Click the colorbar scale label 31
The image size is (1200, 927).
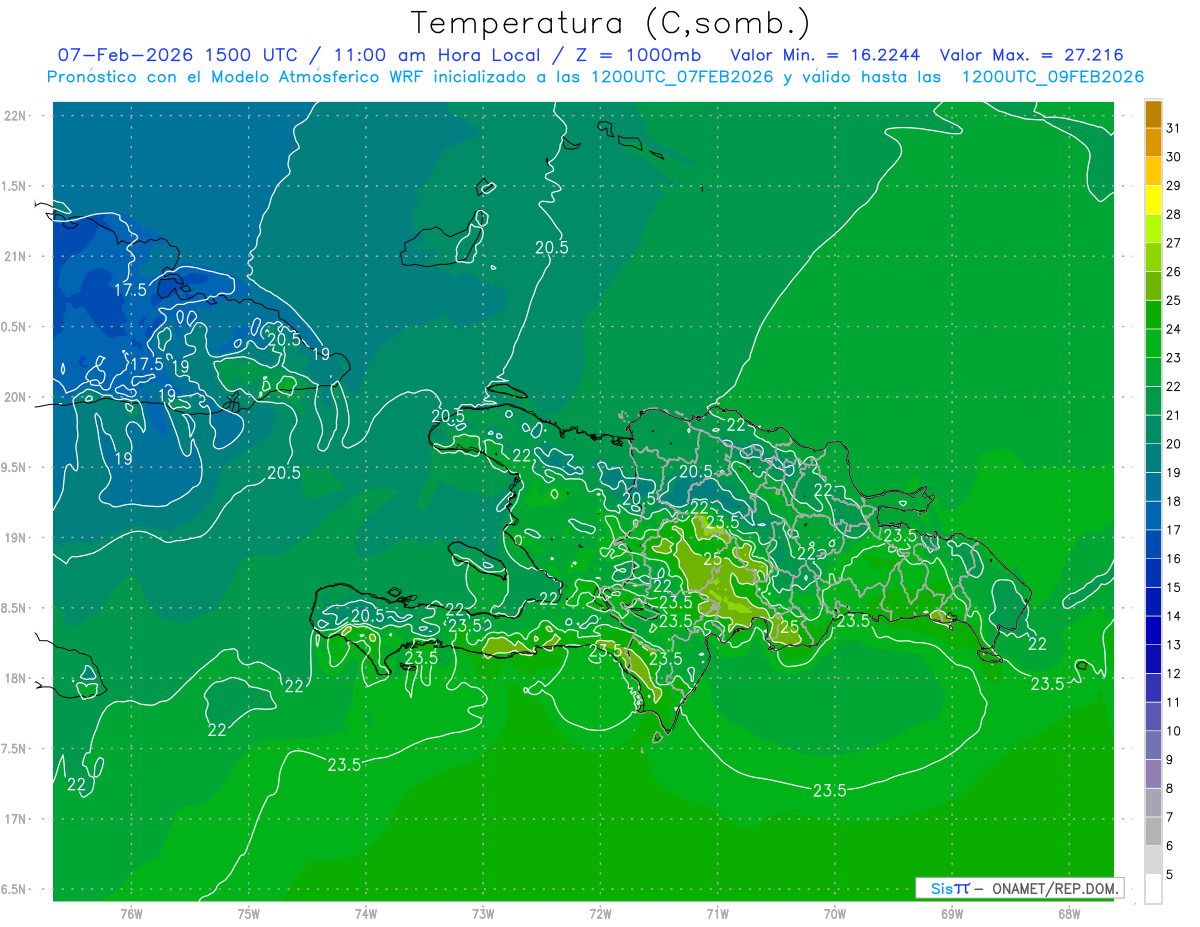tap(1174, 128)
